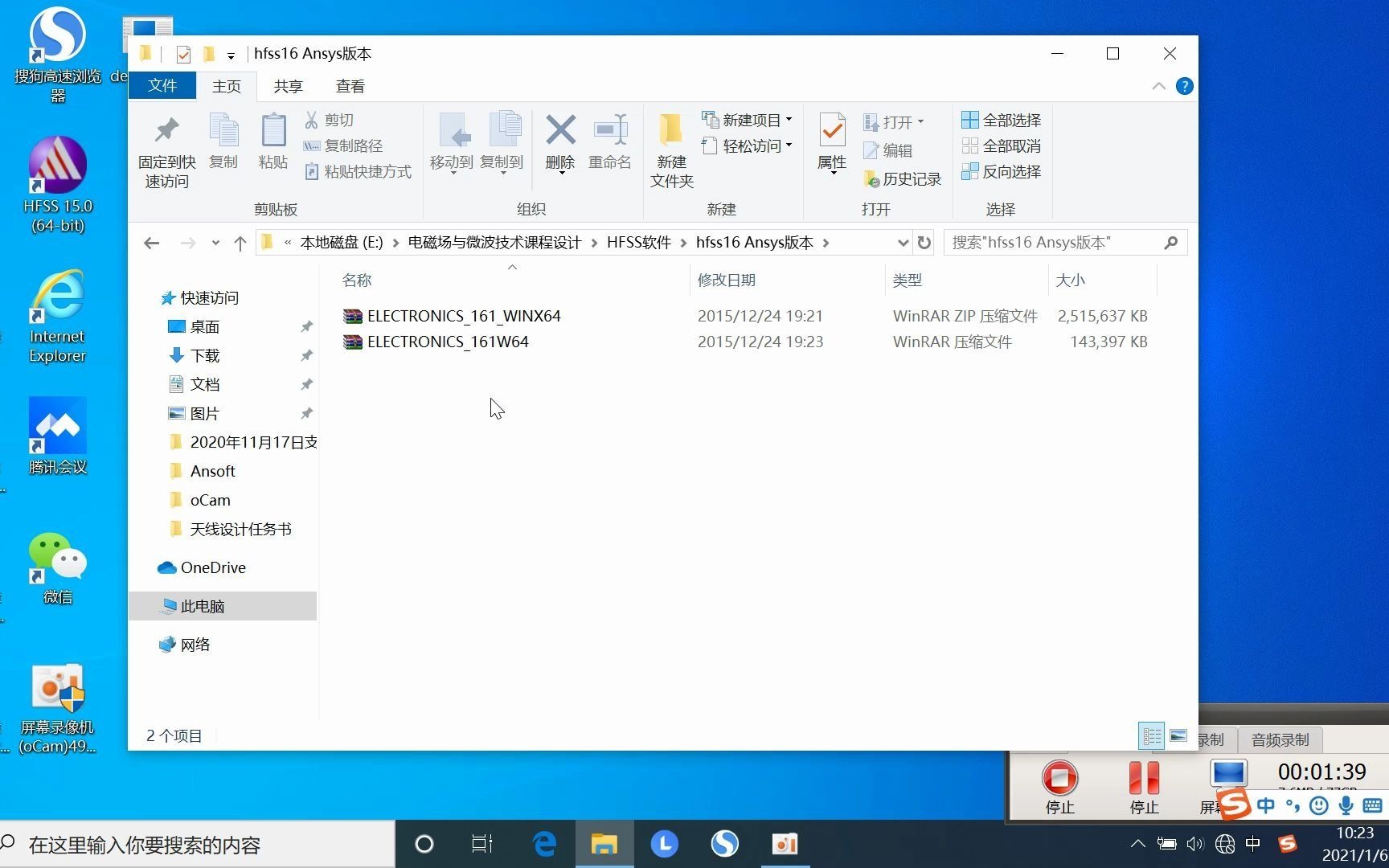The width and height of the screenshot is (1389, 868).
Task: Click the pause button in oCam
Action: point(1144,778)
